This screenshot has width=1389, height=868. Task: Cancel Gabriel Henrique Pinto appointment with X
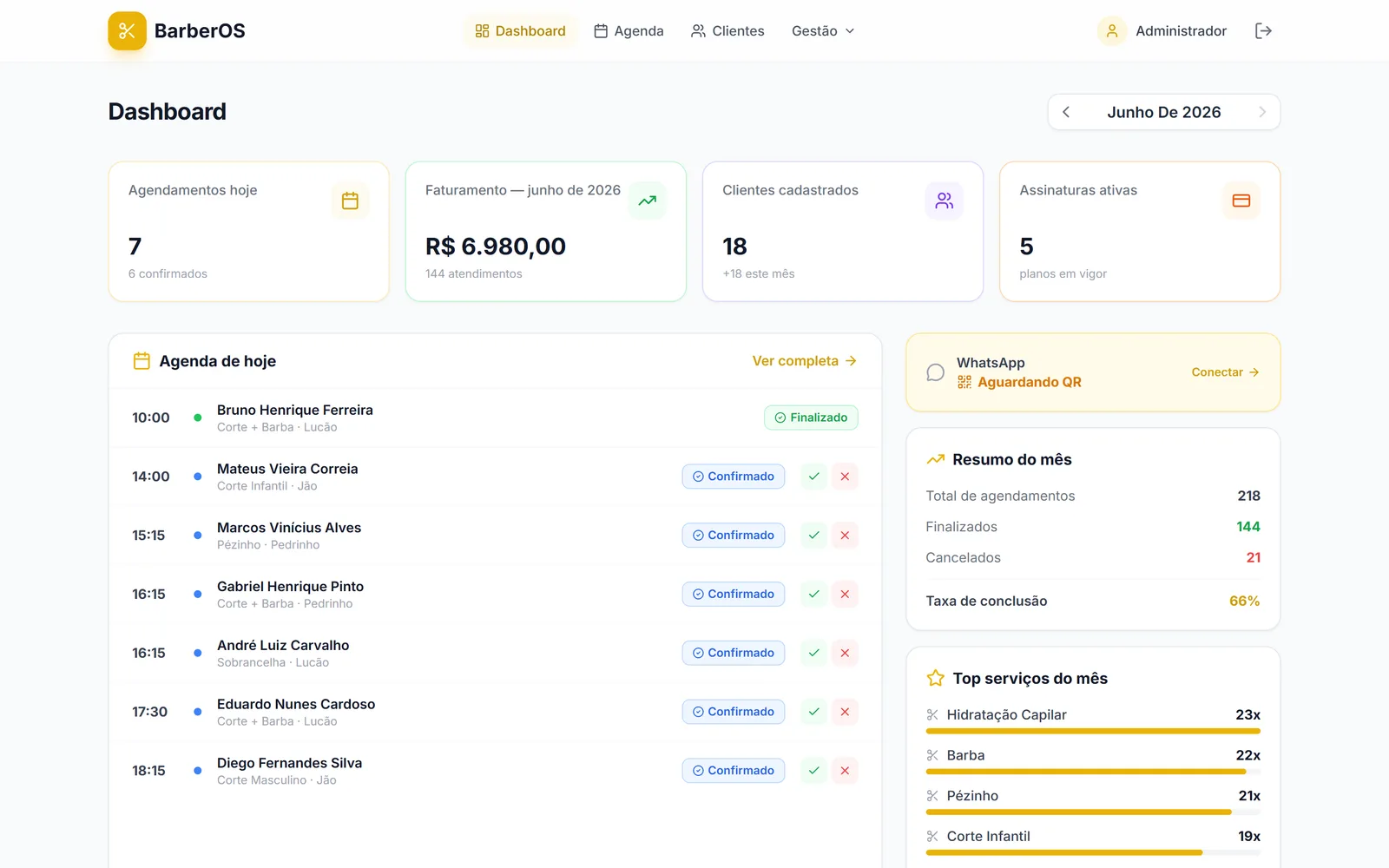[x=845, y=594]
